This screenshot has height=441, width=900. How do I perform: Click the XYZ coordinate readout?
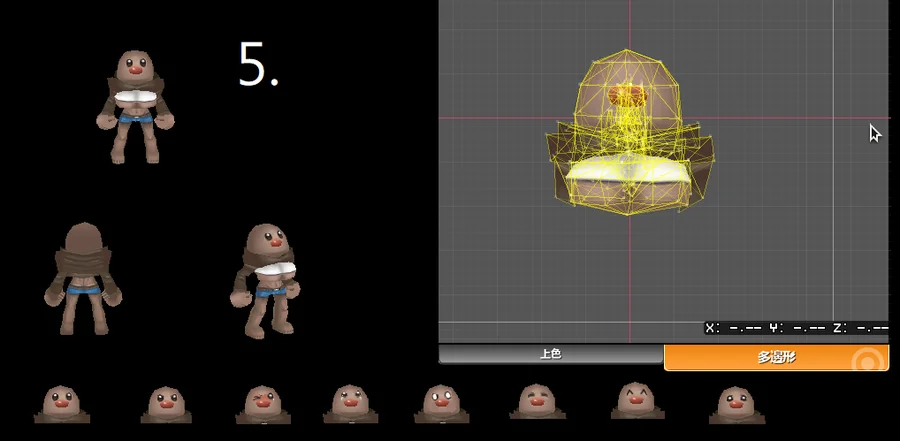(796, 328)
